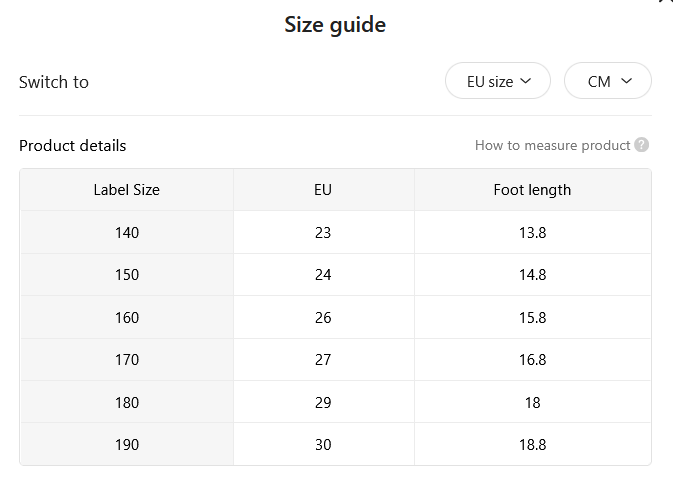Click label size 180 cell
Image resolution: width=673 pixels, height=478 pixels.
point(127,402)
